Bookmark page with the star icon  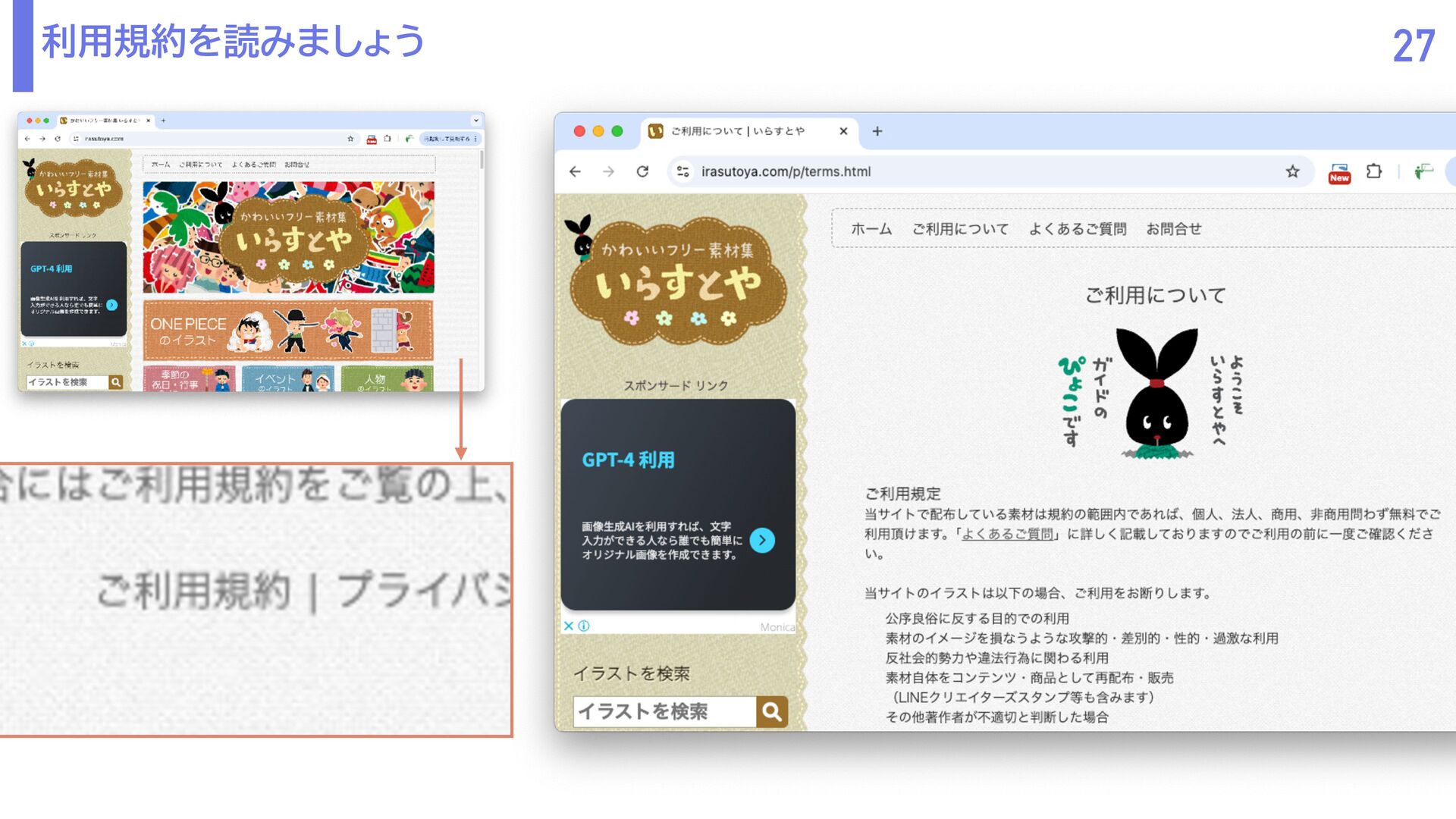point(1292,171)
